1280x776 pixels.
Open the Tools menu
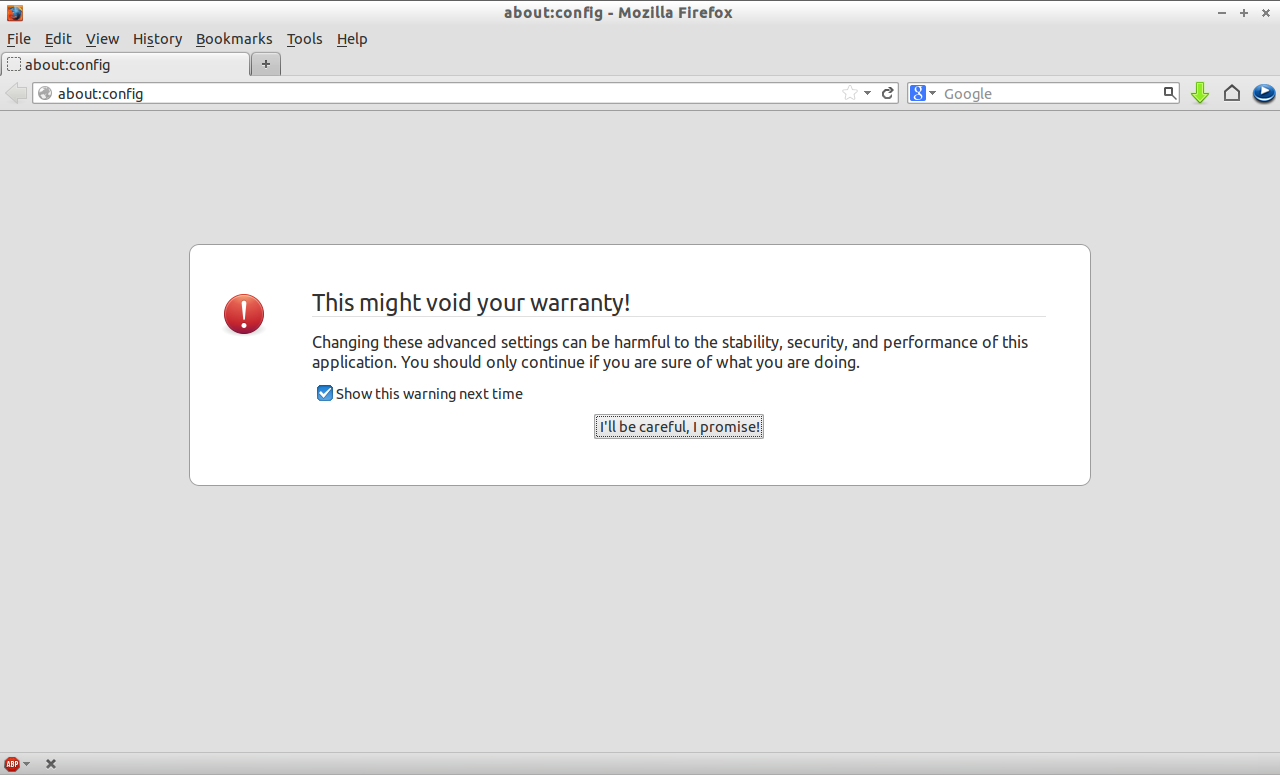click(304, 39)
